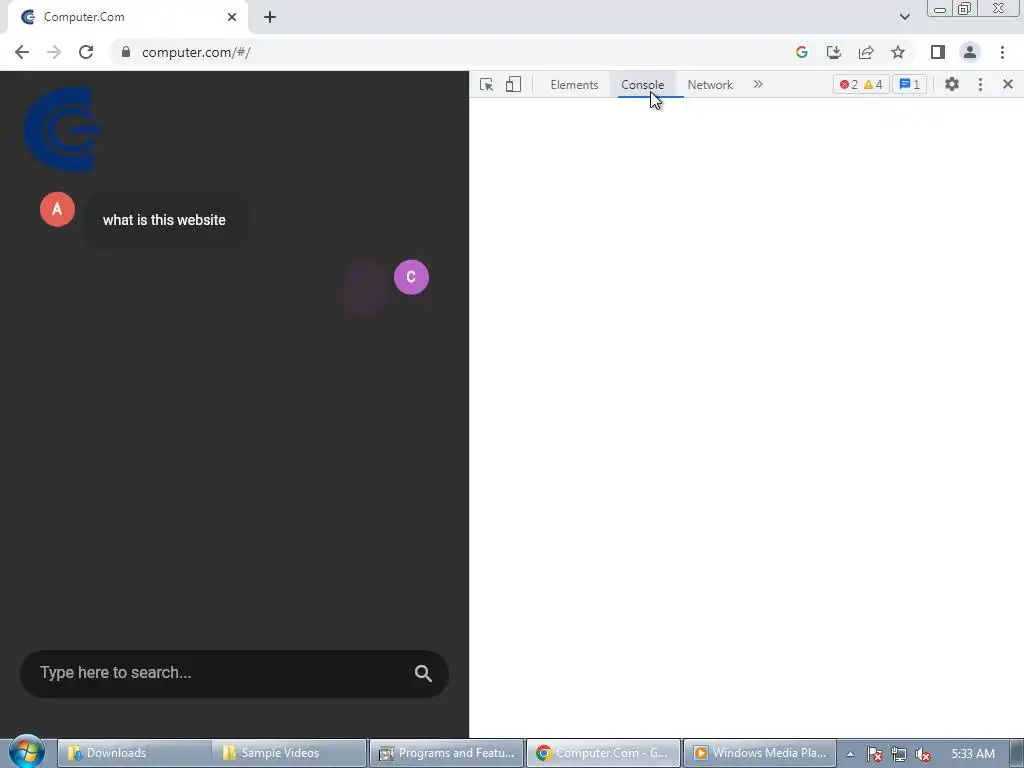Viewport: 1024px width, 768px height.
Task: Open the Chrome profile avatar
Action: click(970, 52)
